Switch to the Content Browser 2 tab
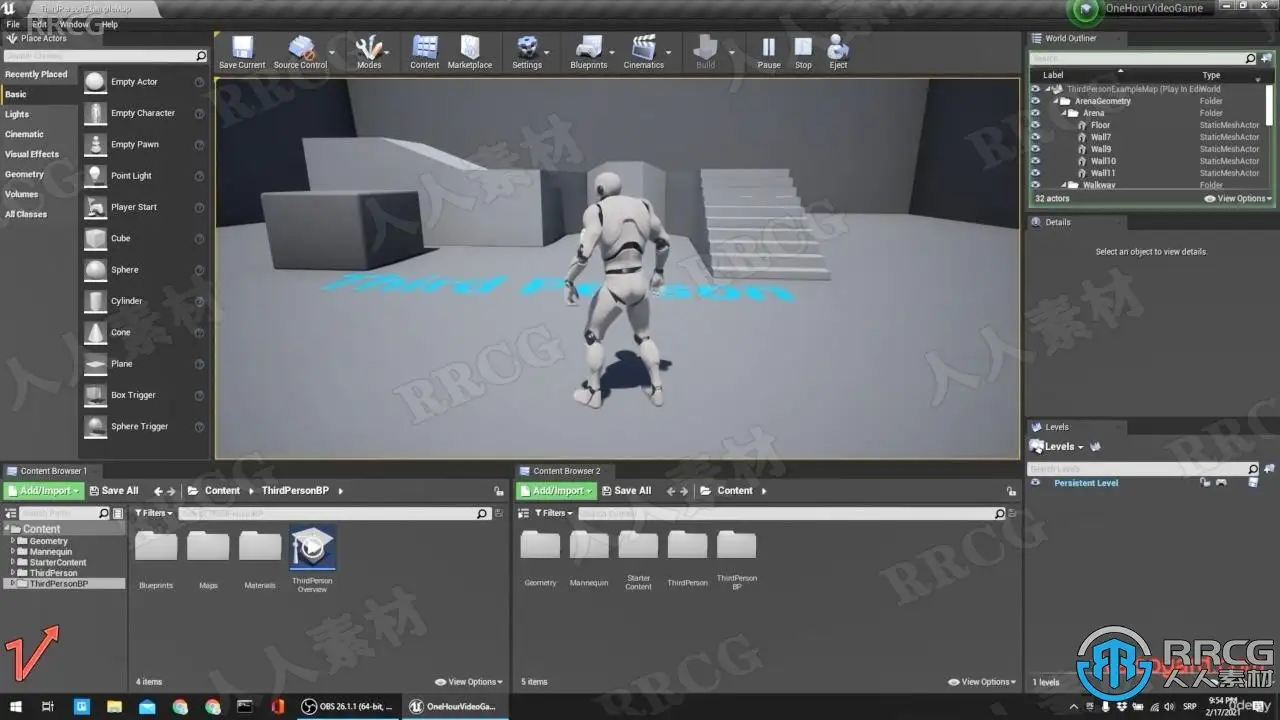 pyautogui.click(x=567, y=471)
